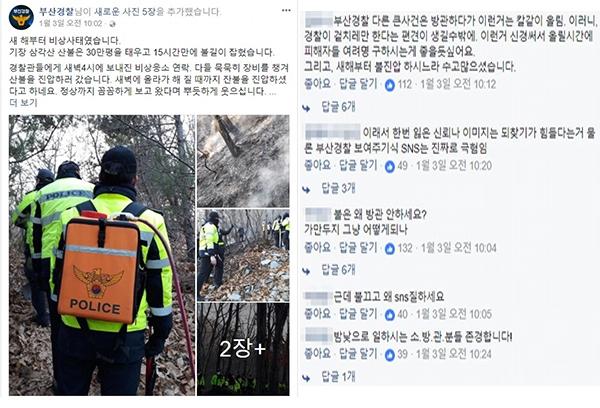Open the smoky hillside photo thumbnail

(243, 161)
